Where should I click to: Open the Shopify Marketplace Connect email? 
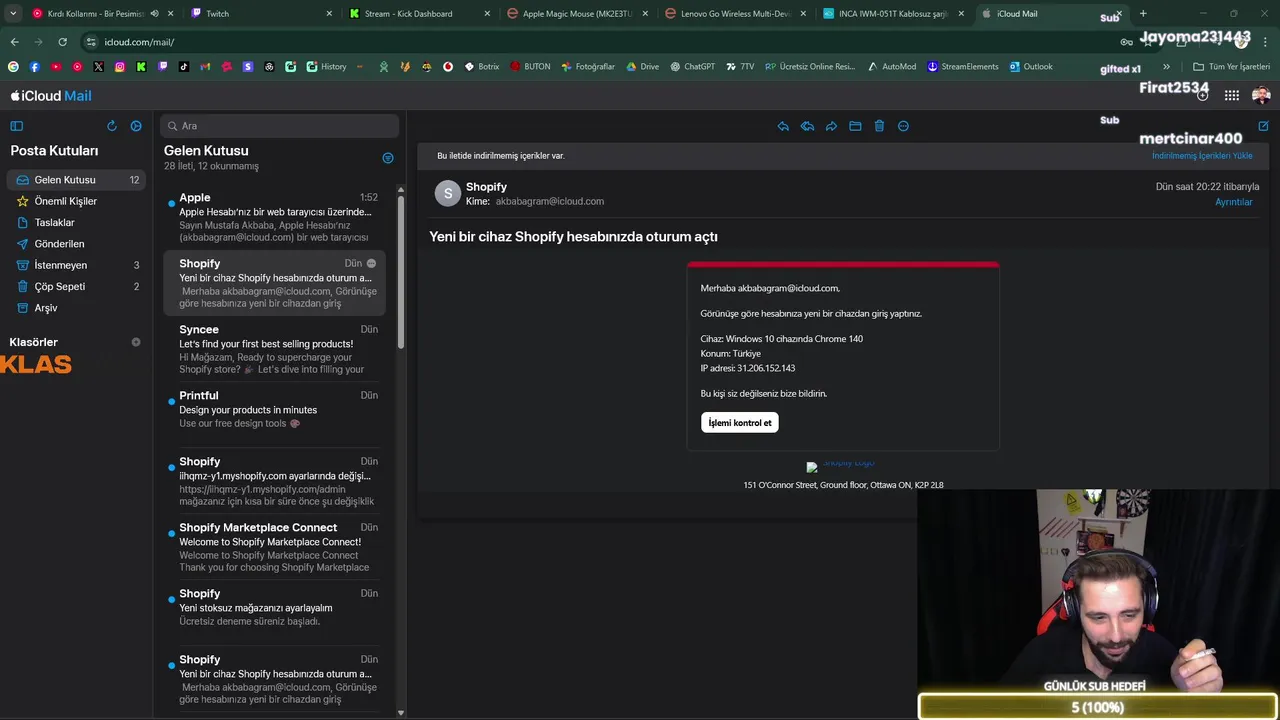point(274,547)
